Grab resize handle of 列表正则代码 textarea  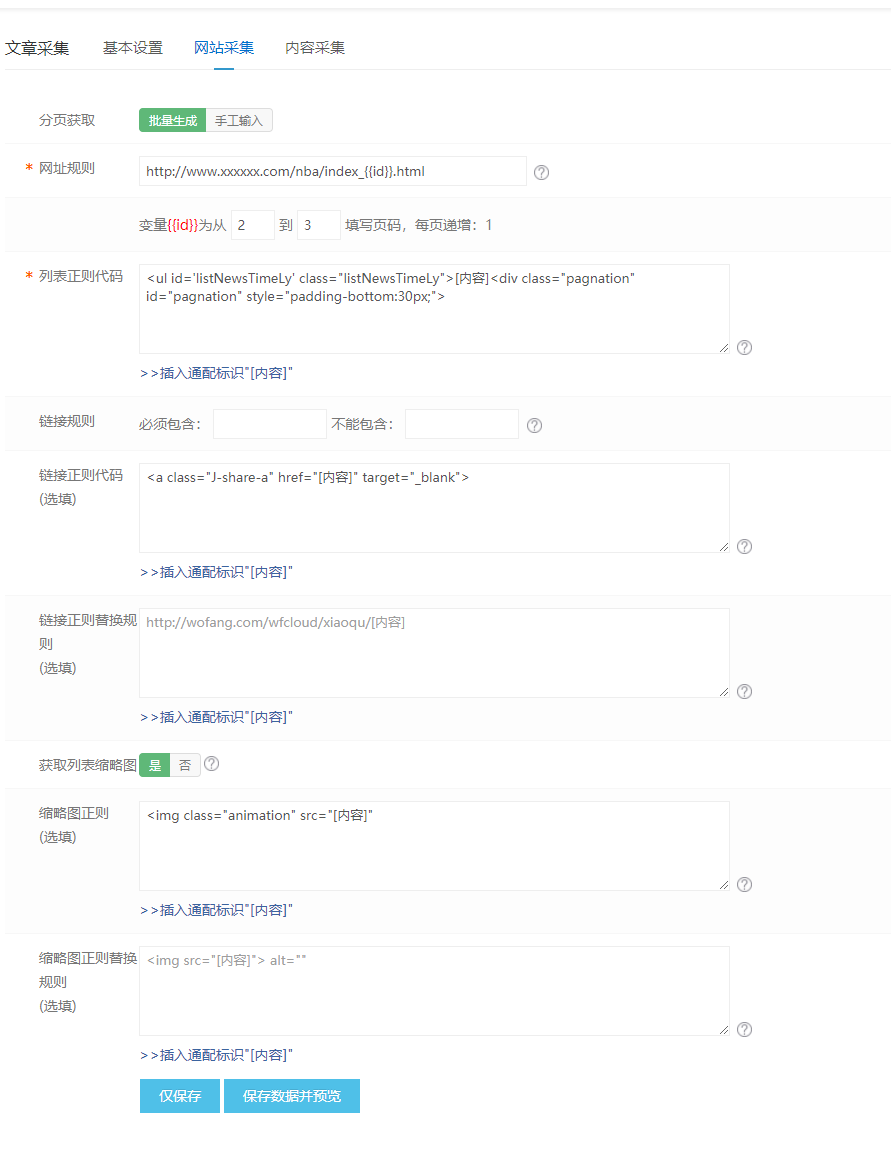pyautogui.click(x=723, y=348)
